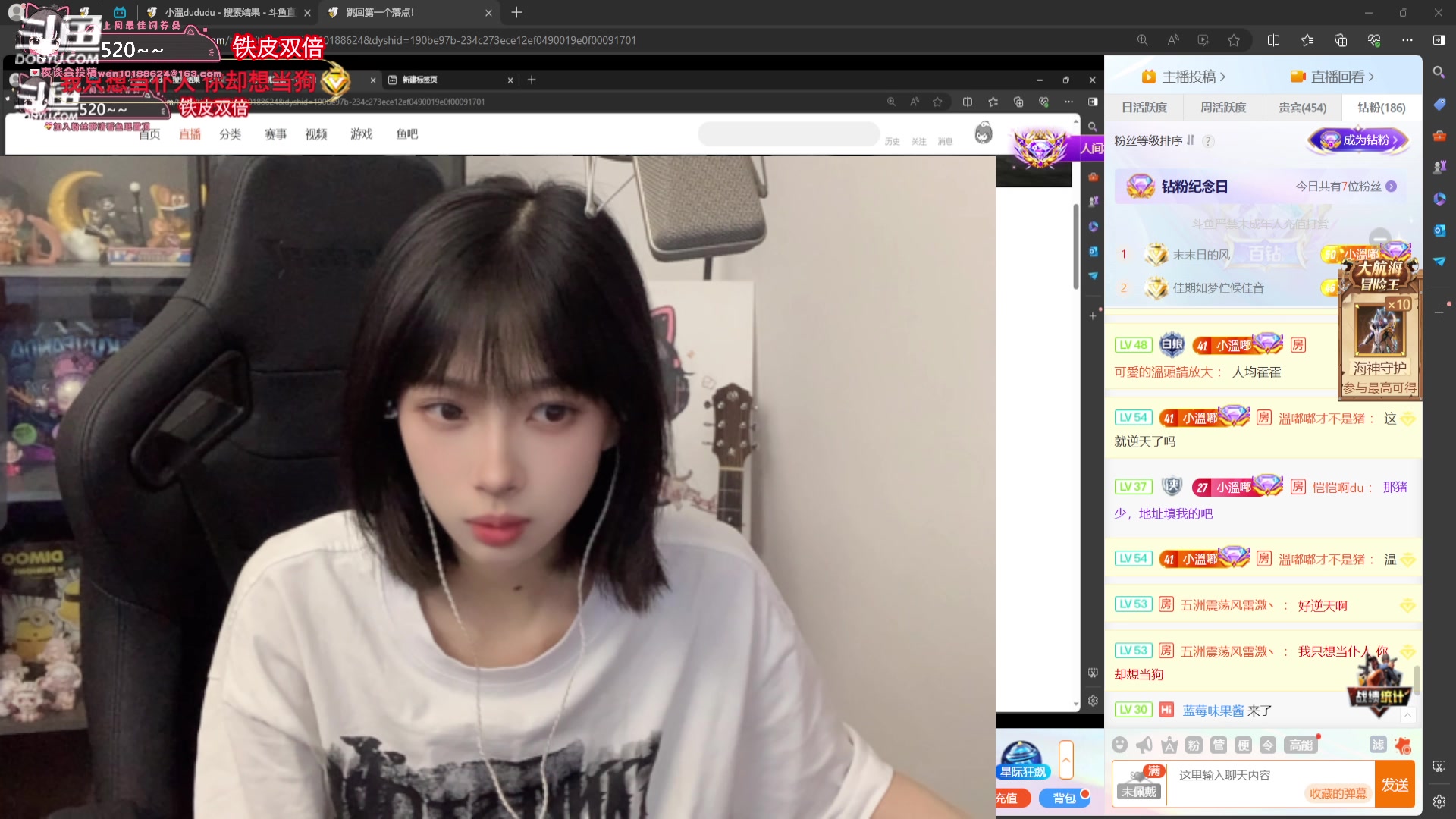Click username 蓝莓味果酱 in chat

[1213, 711]
